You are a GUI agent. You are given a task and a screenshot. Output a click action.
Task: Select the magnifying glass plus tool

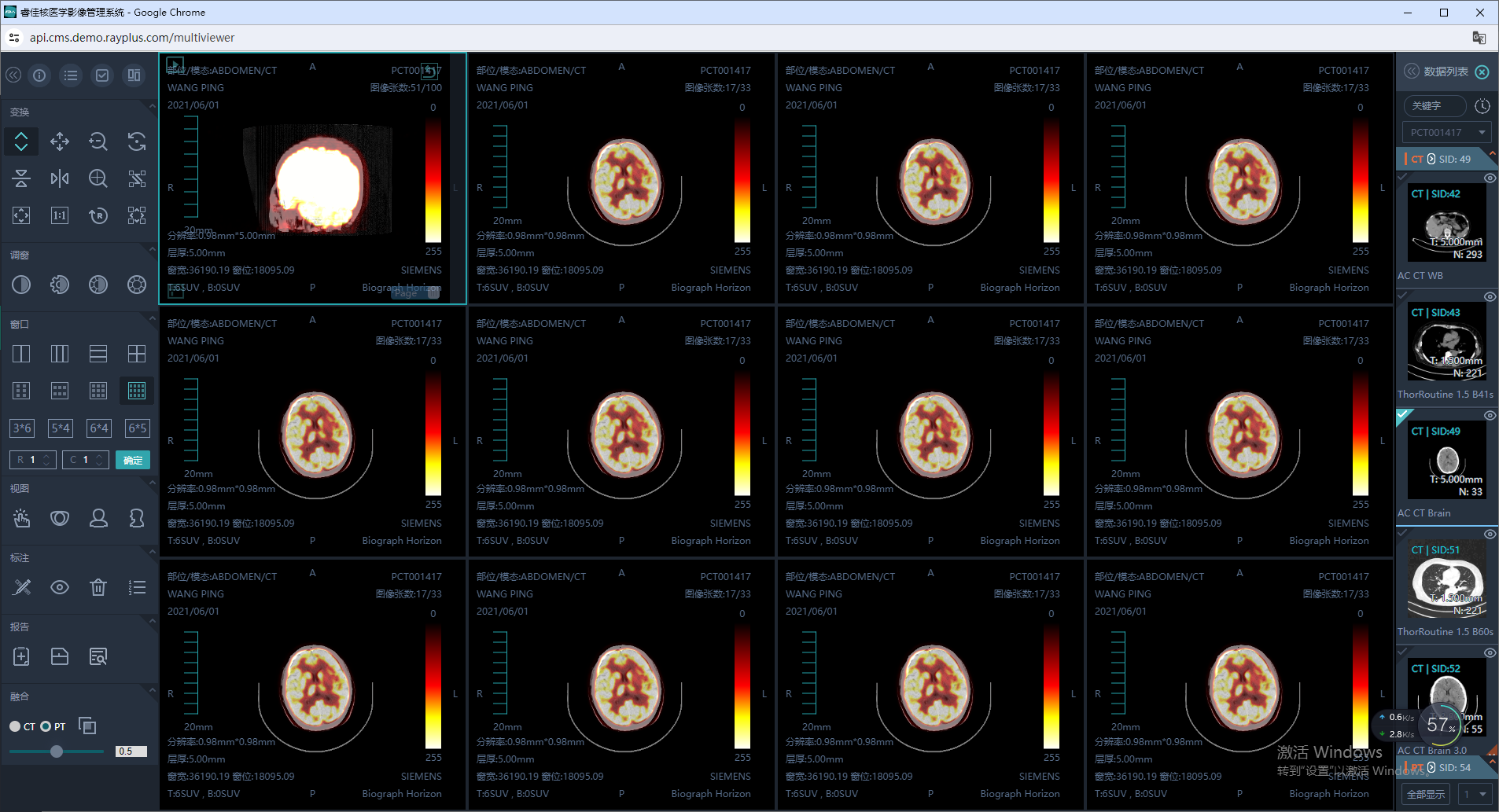click(98, 178)
